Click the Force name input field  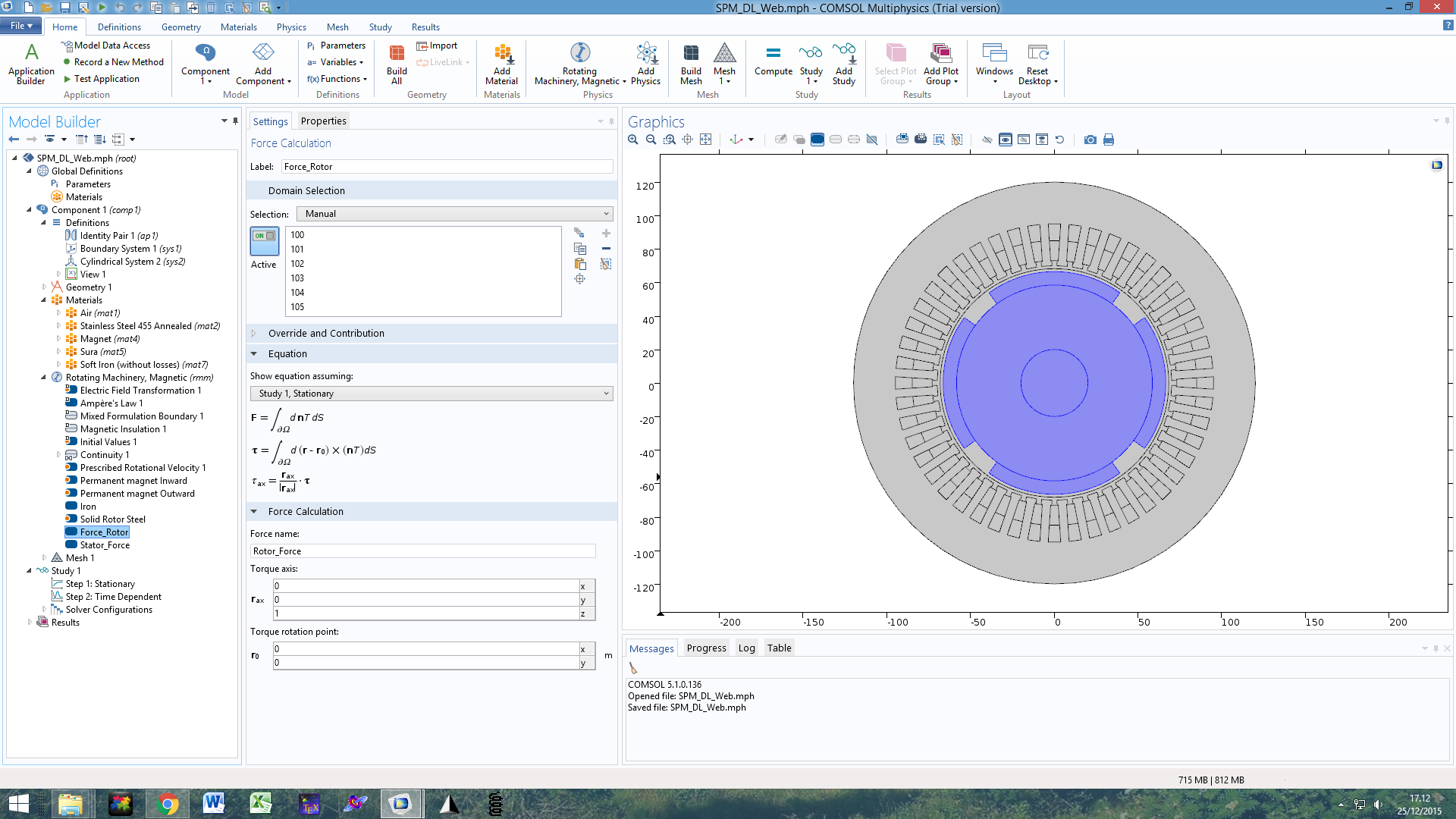click(x=422, y=551)
